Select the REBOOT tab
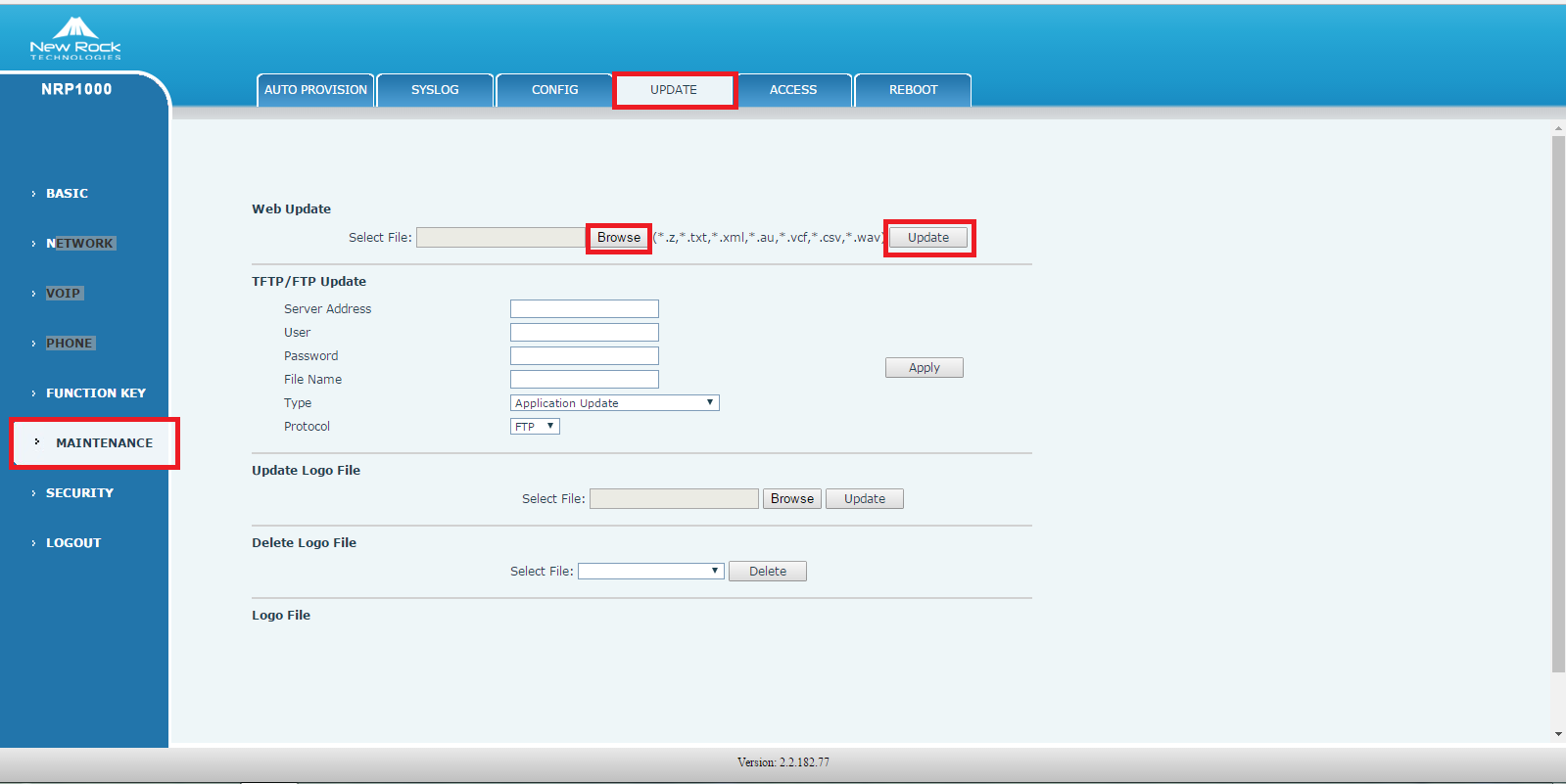Screen dimensions: 1566x784 (913, 90)
